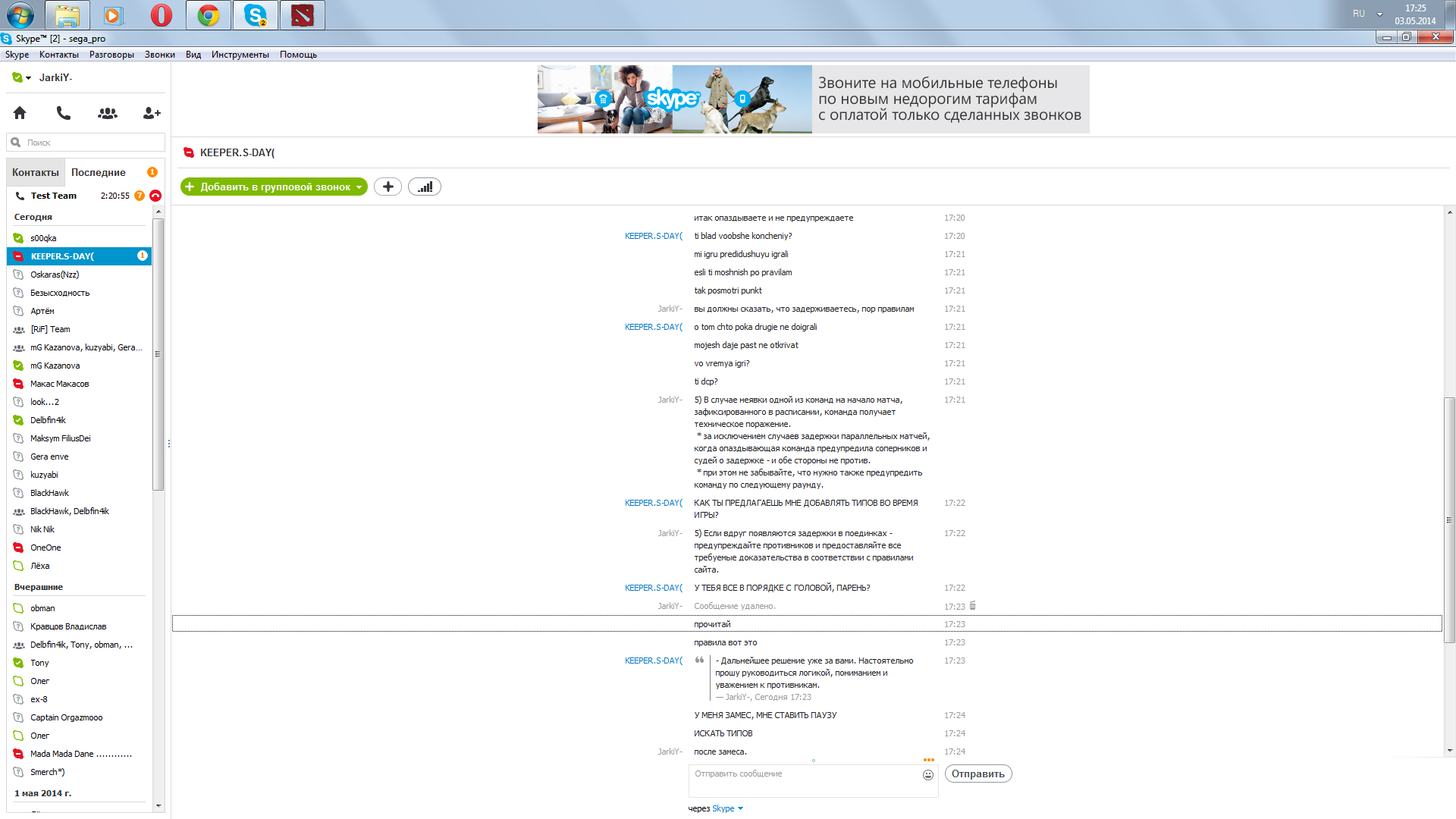Open Skype Home view icon

[20, 113]
